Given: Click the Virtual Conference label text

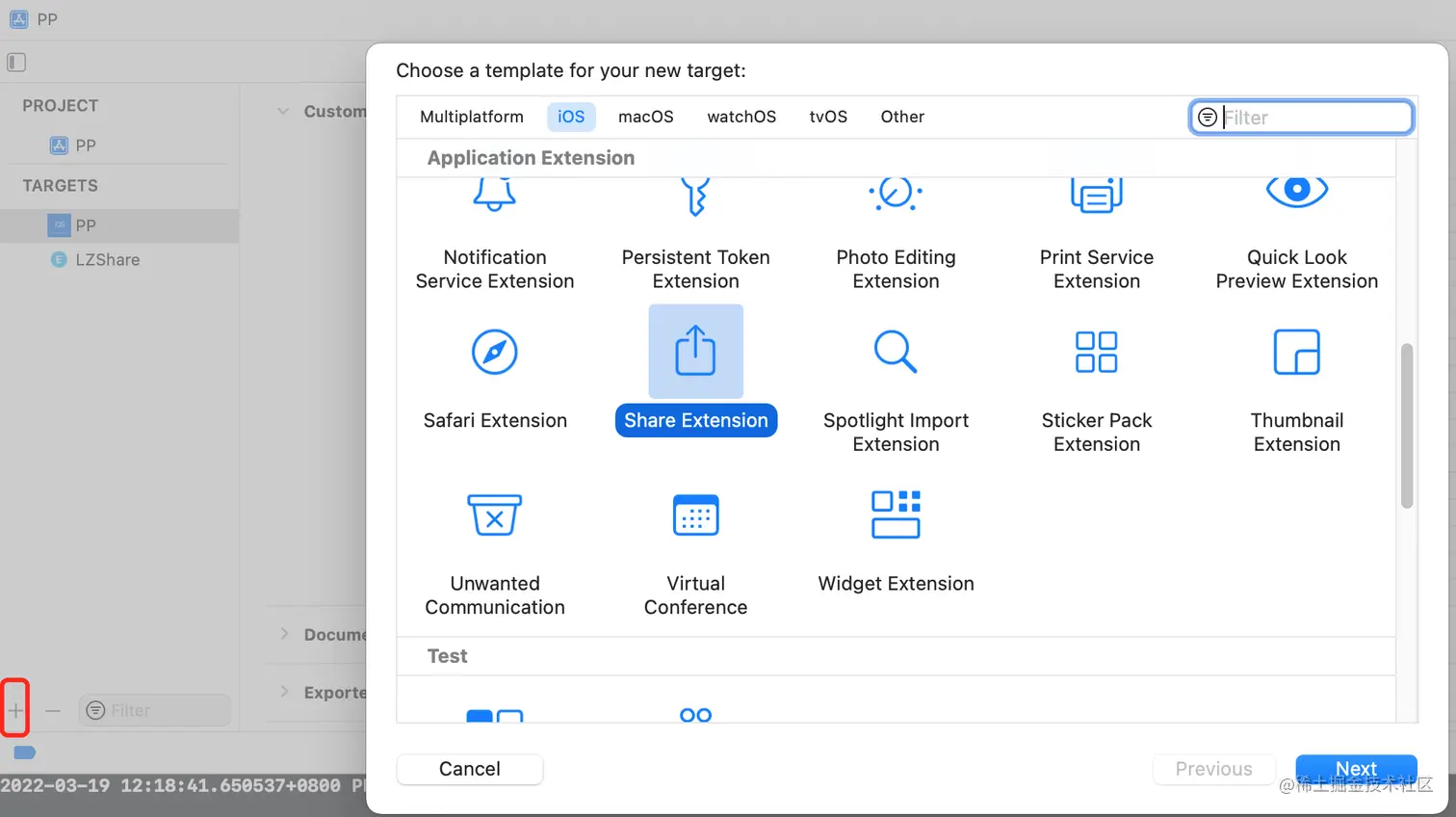Looking at the screenshot, I should point(695,595).
